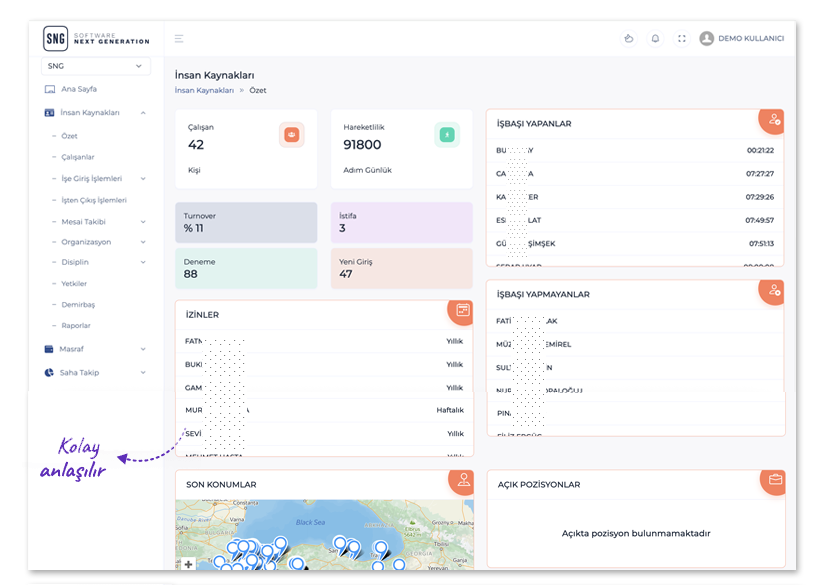Toggle fullscreen mode icon in header
The image size is (827, 585).
pos(682,39)
